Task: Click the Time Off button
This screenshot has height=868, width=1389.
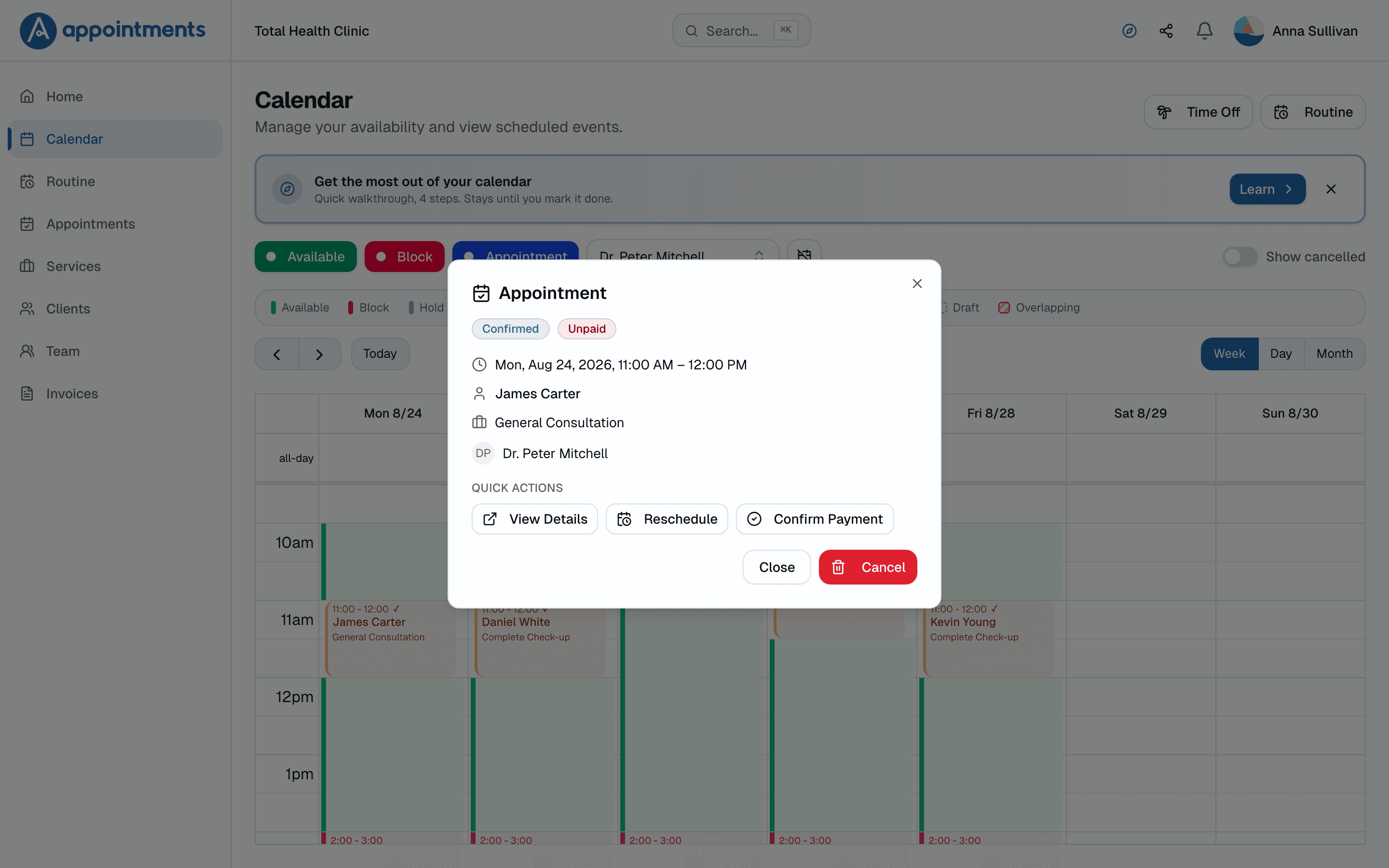Action: (1198, 112)
